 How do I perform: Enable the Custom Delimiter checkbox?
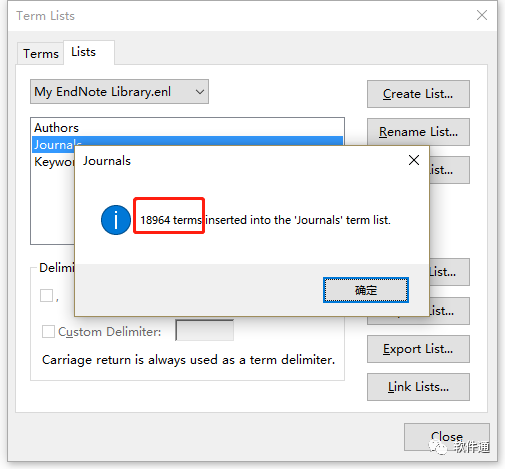pyautogui.click(x=48, y=331)
